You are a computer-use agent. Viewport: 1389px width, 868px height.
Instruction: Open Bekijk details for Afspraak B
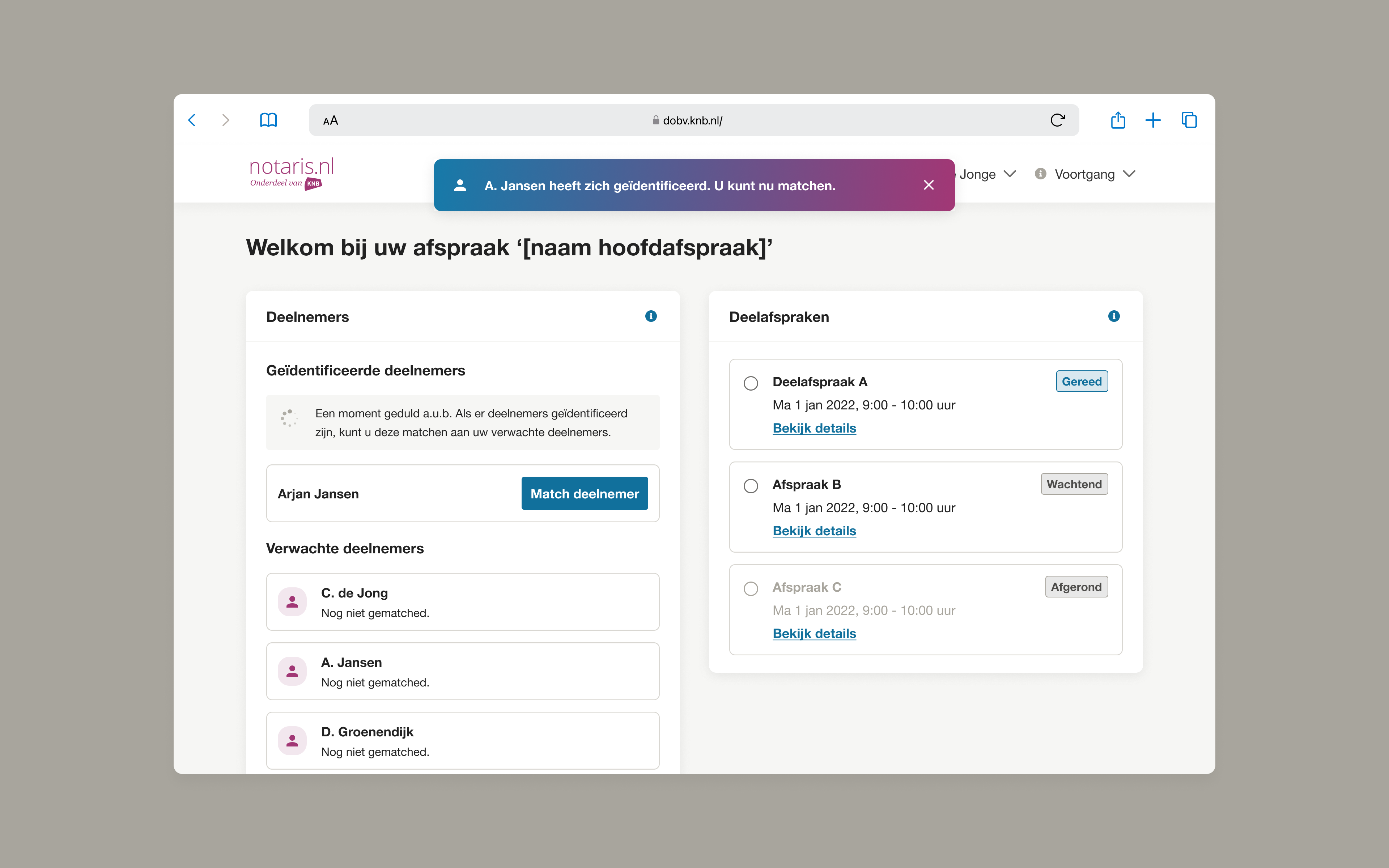[814, 531]
